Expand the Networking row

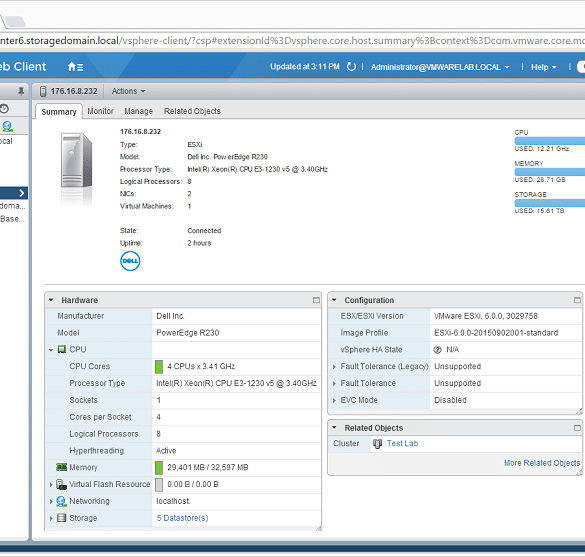pos(51,501)
